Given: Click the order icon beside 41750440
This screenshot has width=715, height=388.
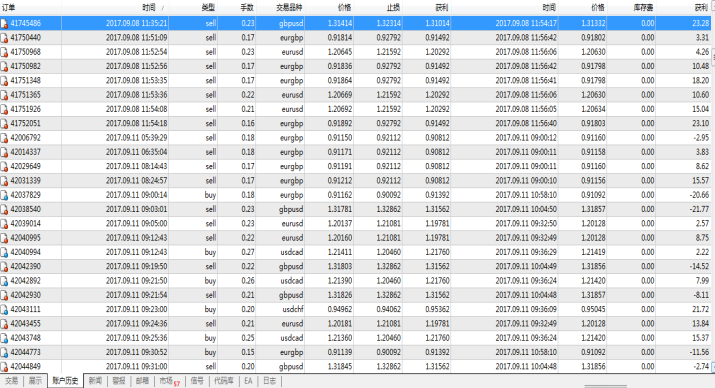Looking at the screenshot, I should [x=4, y=38].
